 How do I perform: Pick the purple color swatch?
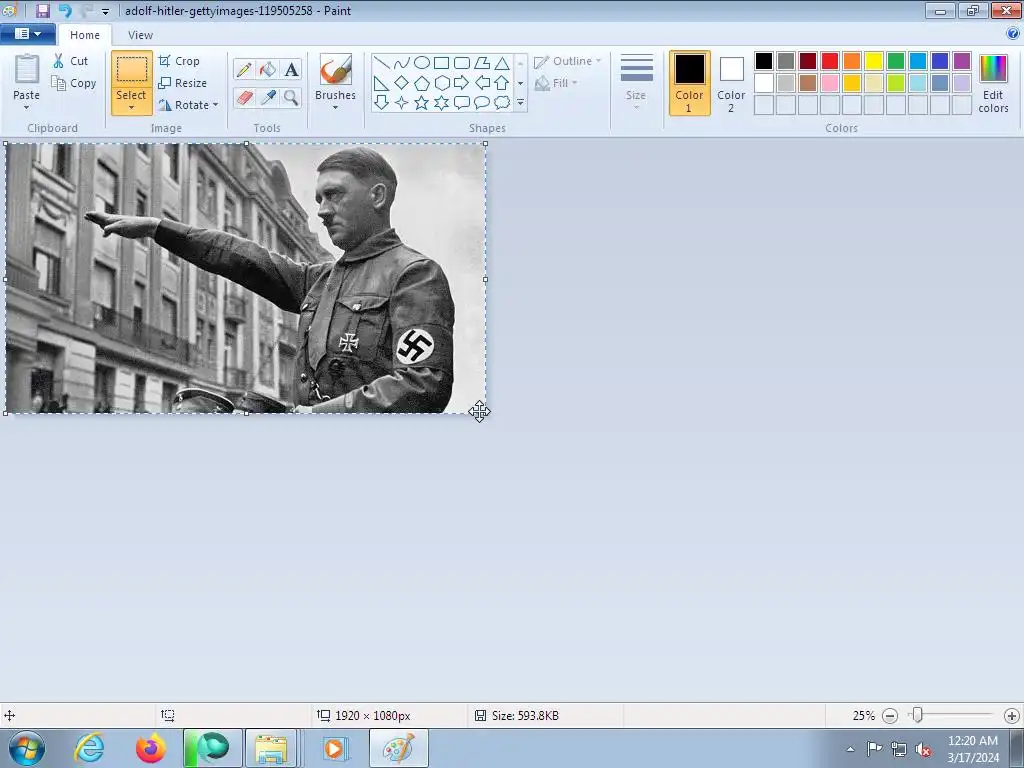[x=961, y=61]
